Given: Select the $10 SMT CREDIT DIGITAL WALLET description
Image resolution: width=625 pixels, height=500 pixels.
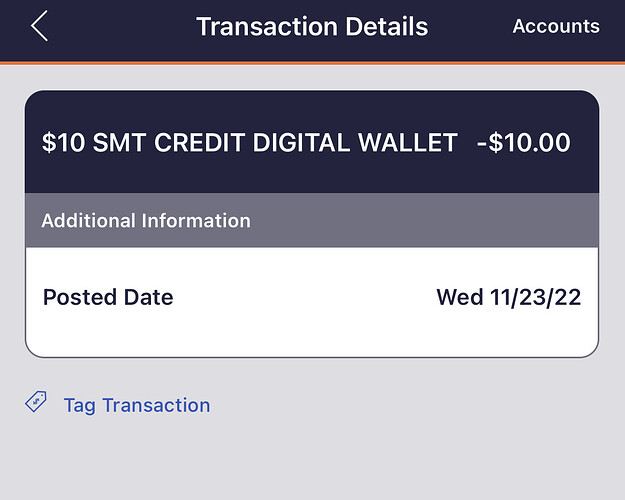Looking at the screenshot, I should [x=249, y=143].
